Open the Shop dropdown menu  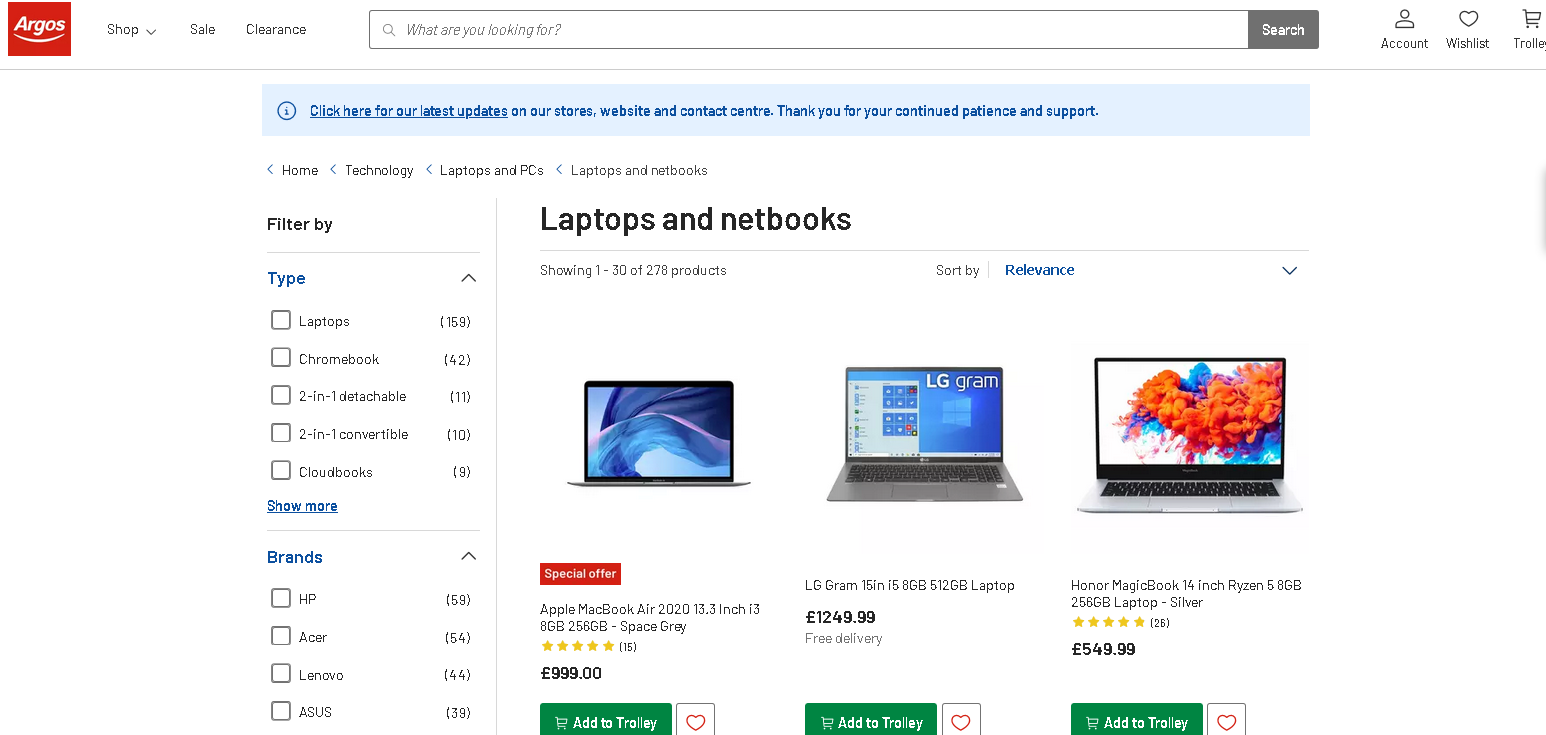[x=131, y=30]
